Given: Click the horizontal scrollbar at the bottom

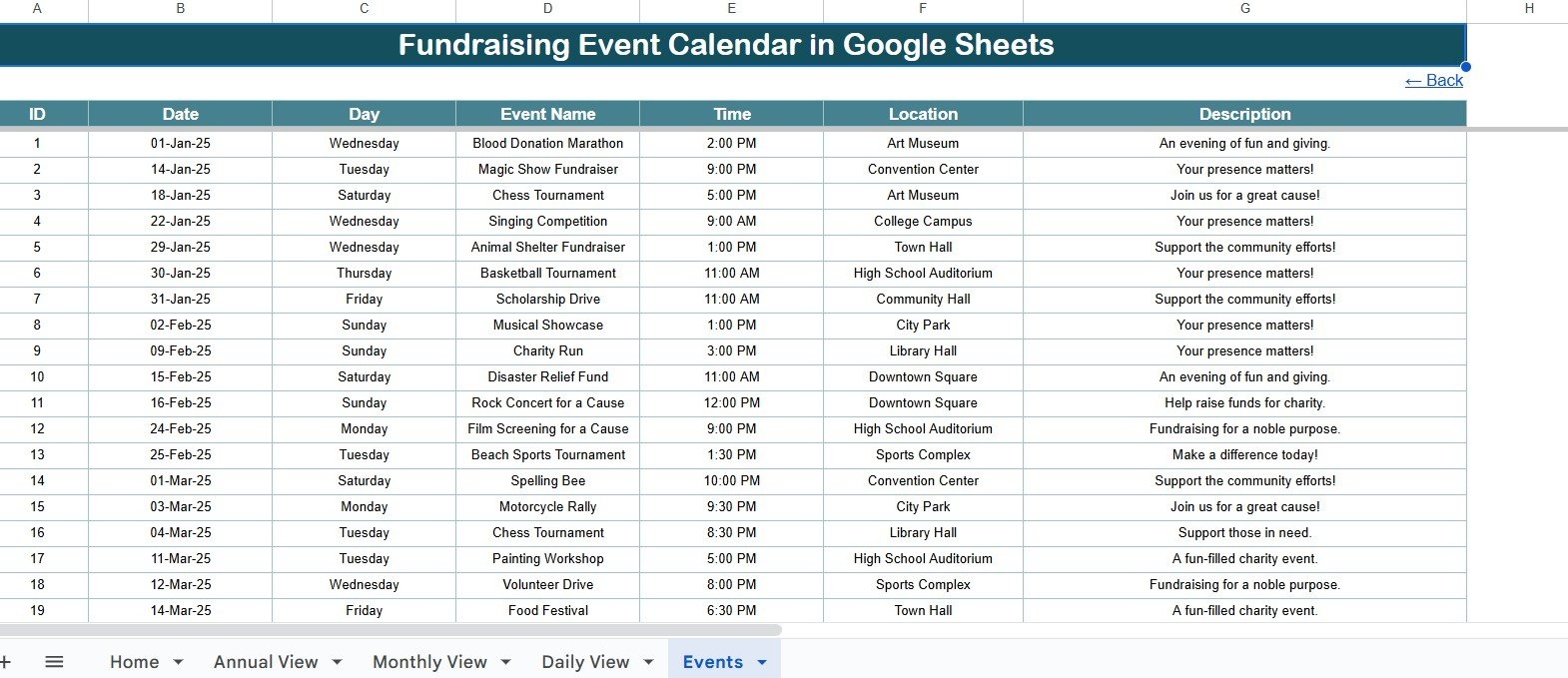Looking at the screenshot, I should coord(390,630).
